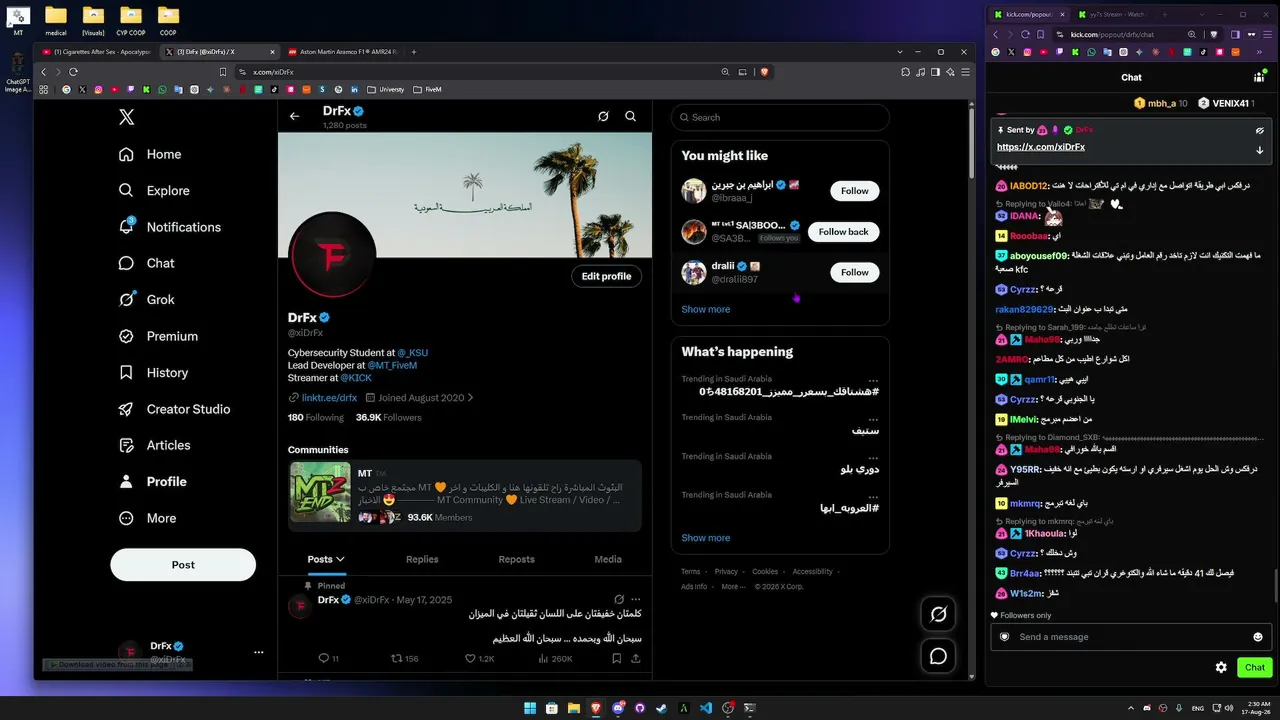Open Articles in X sidebar
This screenshot has height=720, width=1280.
155,445
